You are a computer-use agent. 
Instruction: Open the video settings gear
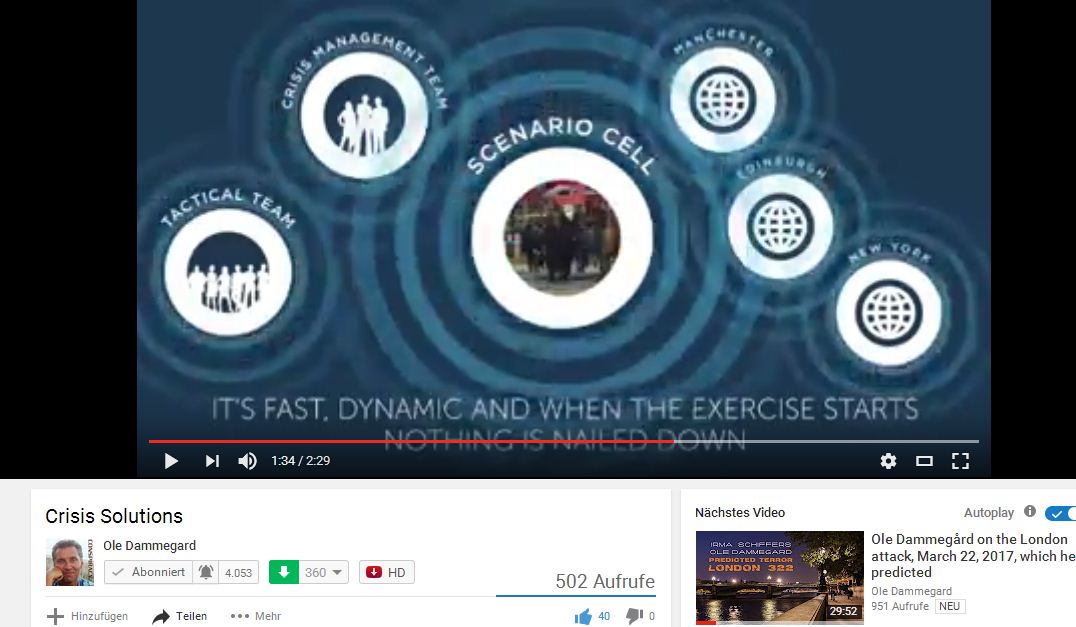tap(888, 461)
